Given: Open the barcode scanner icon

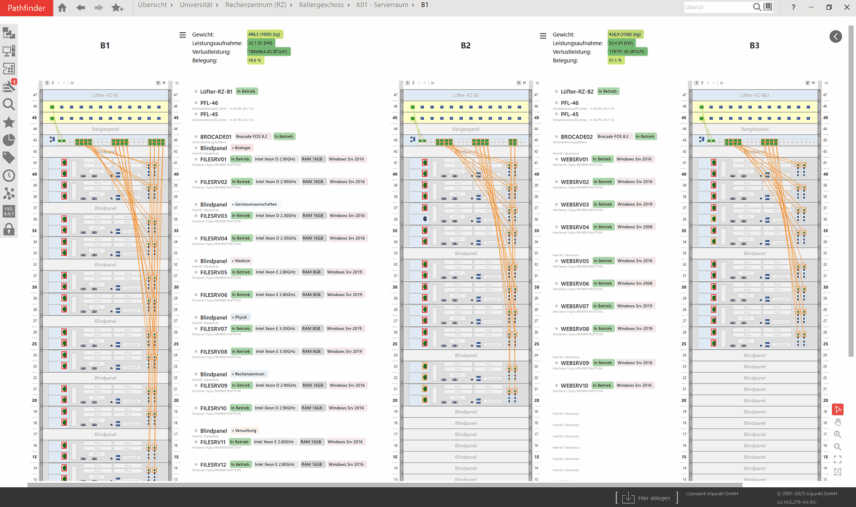Looking at the screenshot, I should click(9, 68).
